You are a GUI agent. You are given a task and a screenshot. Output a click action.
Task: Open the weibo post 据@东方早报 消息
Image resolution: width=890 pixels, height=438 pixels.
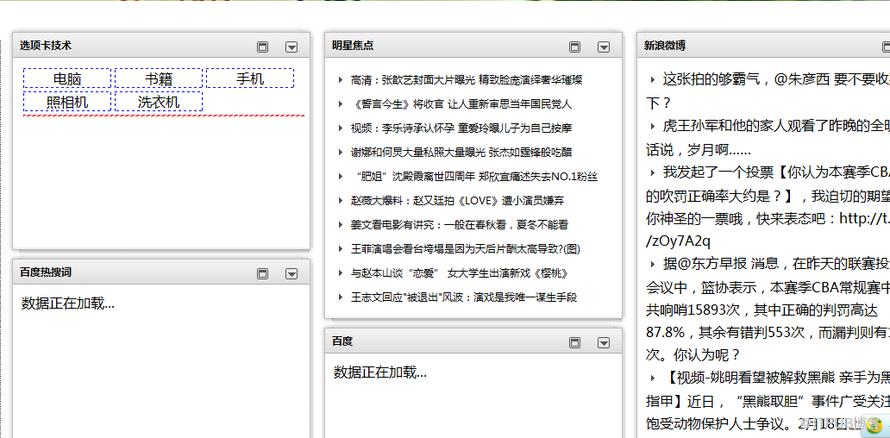767,310
